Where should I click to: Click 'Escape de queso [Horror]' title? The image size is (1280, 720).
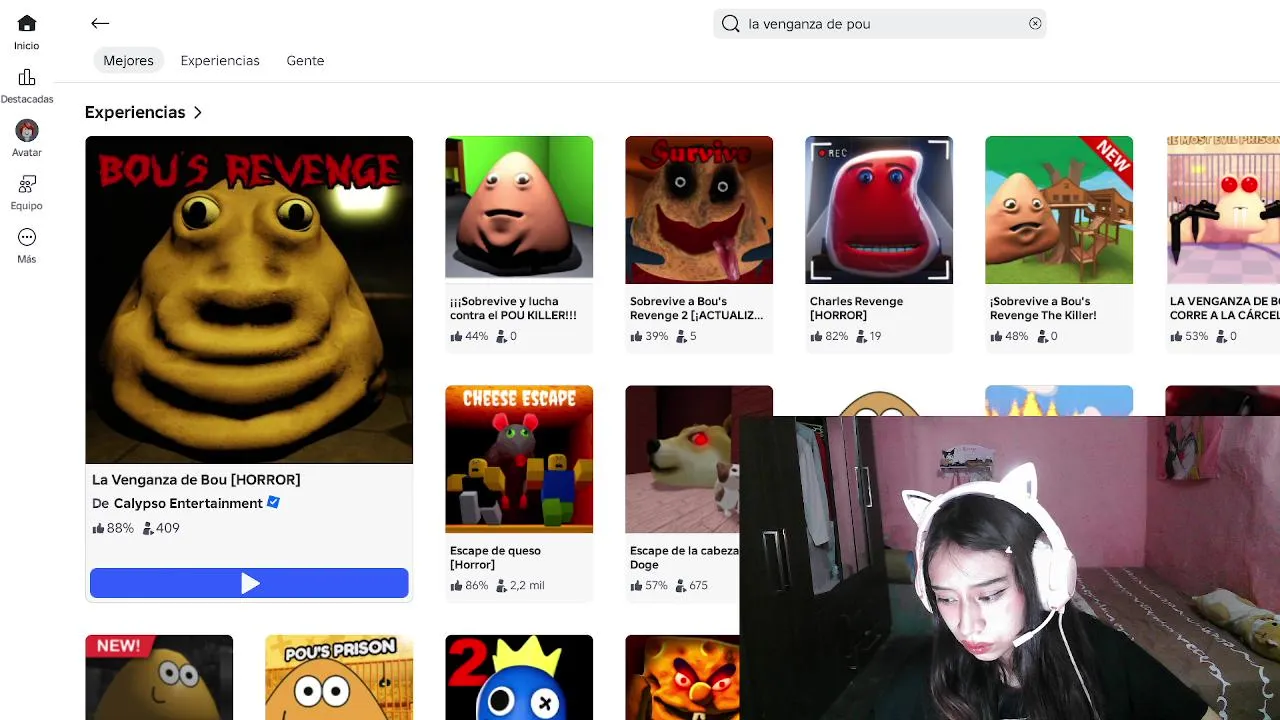[x=495, y=557]
